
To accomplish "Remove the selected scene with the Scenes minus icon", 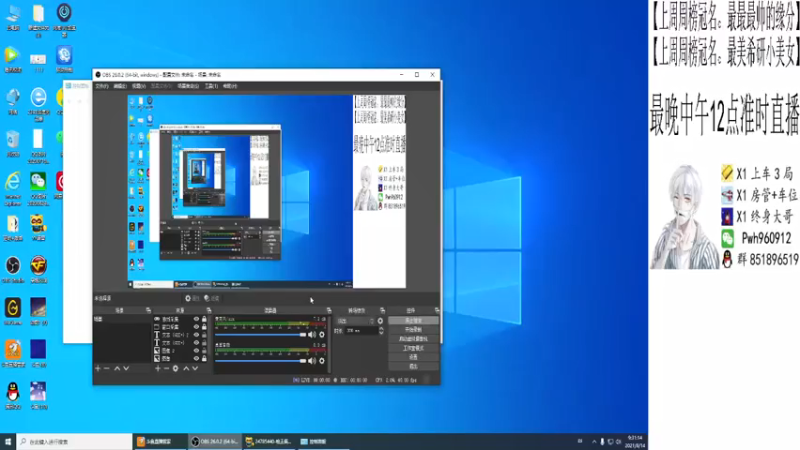I will (x=107, y=368).
